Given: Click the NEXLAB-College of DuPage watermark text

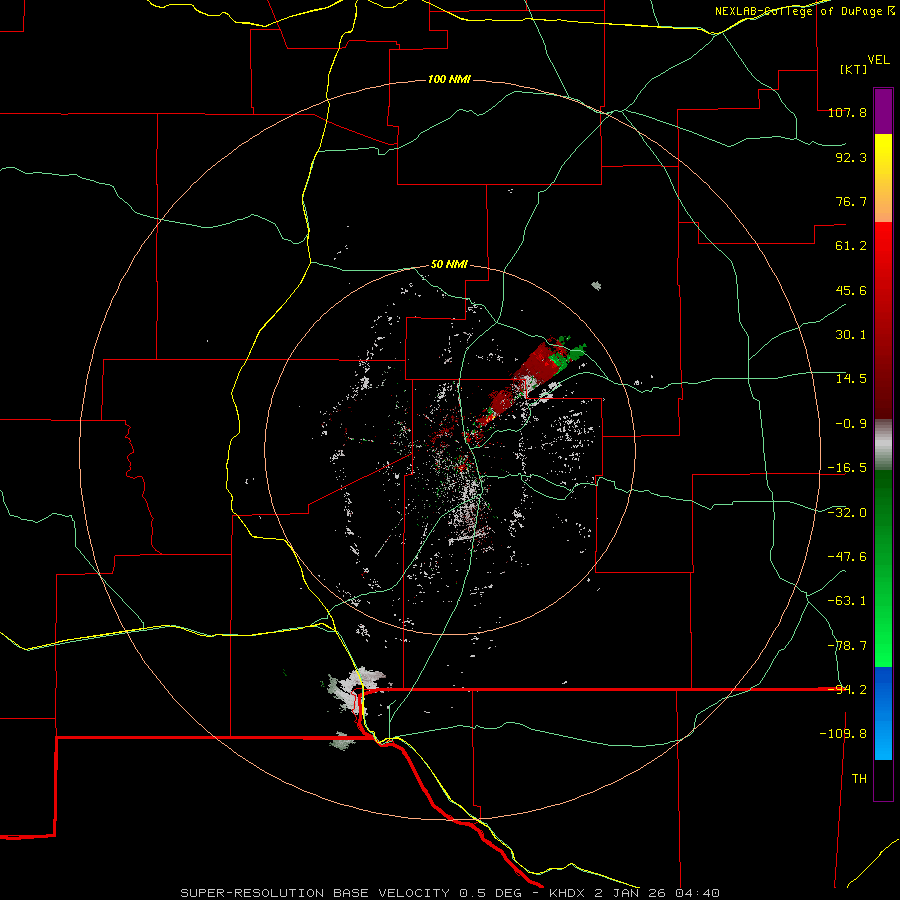Looking at the screenshot, I should [x=804, y=11].
